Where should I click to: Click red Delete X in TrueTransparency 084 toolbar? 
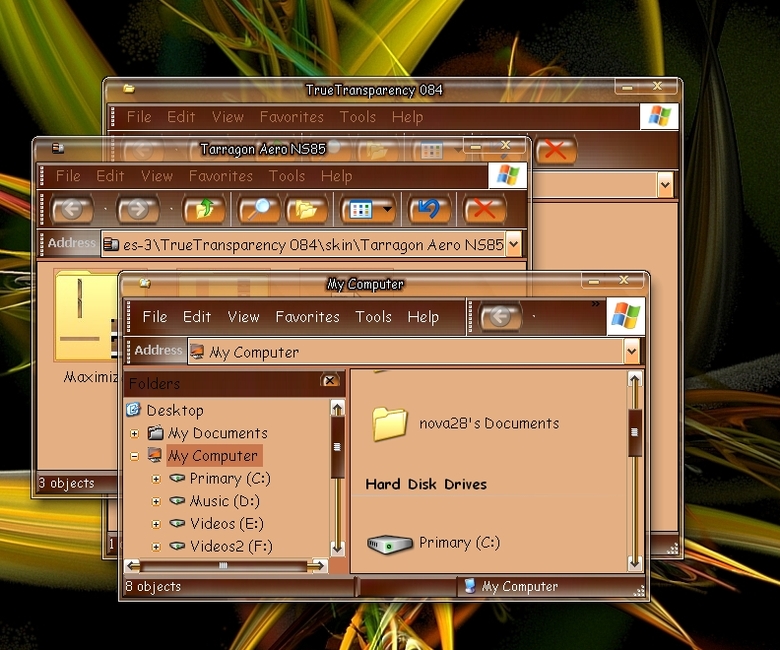pos(556,150)
